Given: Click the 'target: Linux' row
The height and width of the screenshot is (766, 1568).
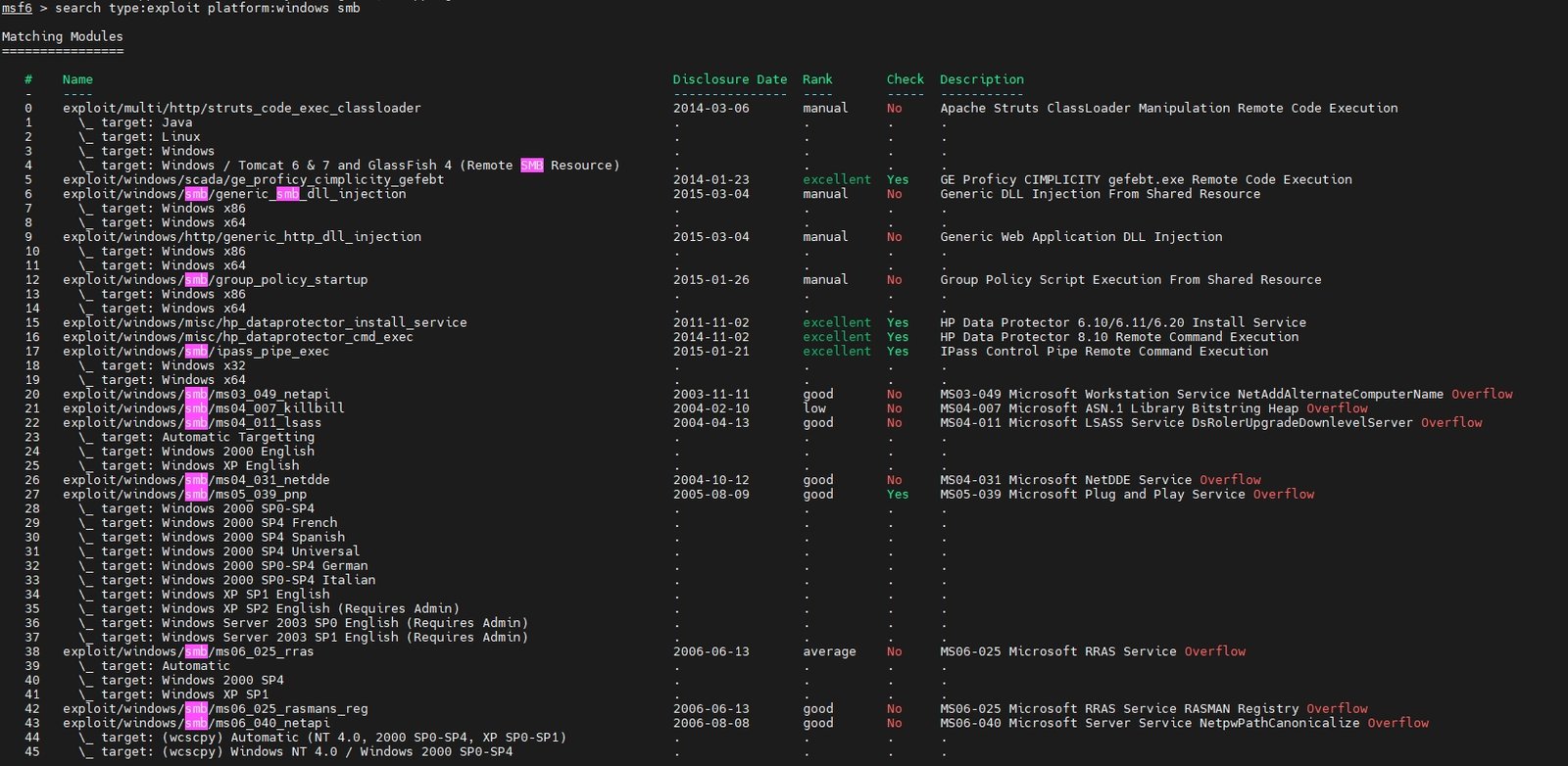Looking at the screenshot, I should (139, 137).
